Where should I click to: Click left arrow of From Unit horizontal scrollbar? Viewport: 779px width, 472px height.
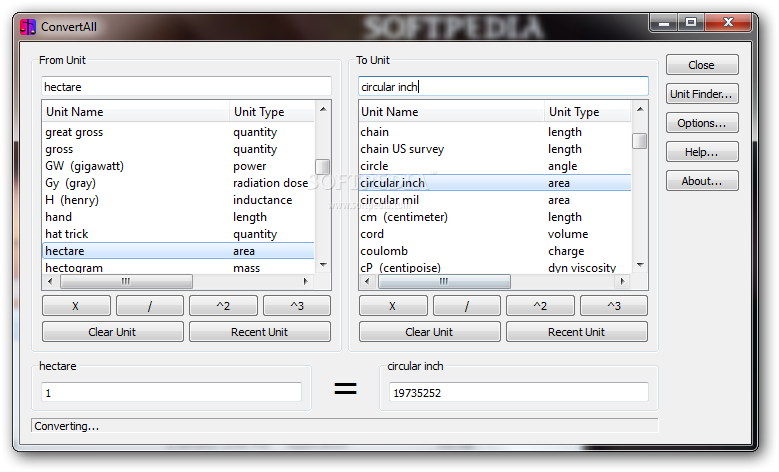click(50, 281)
